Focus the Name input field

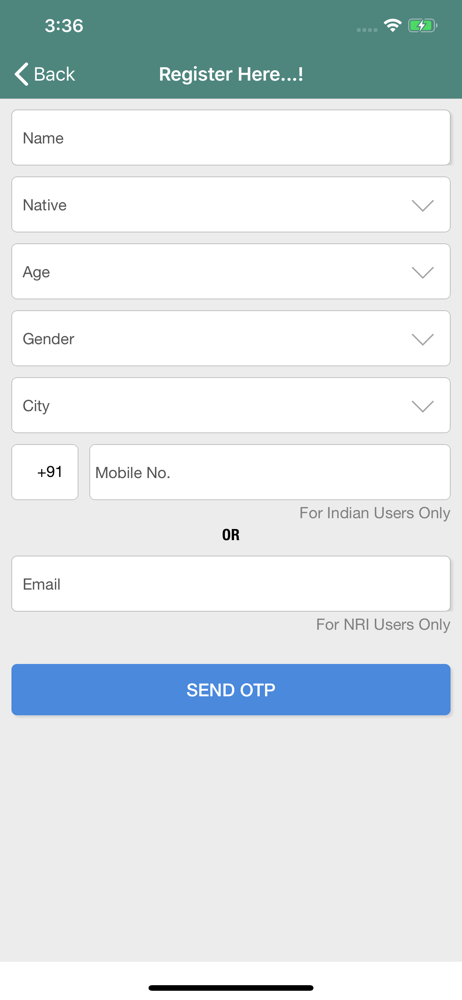pyautogui.click(x=231, y=138)
